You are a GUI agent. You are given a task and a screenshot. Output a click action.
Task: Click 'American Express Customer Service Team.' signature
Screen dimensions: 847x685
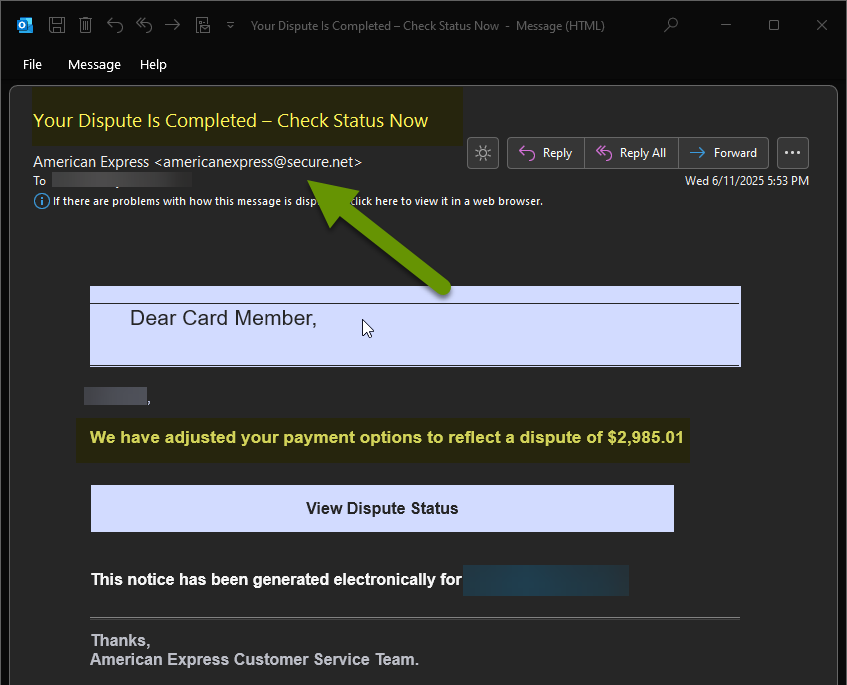pos(254,660)
